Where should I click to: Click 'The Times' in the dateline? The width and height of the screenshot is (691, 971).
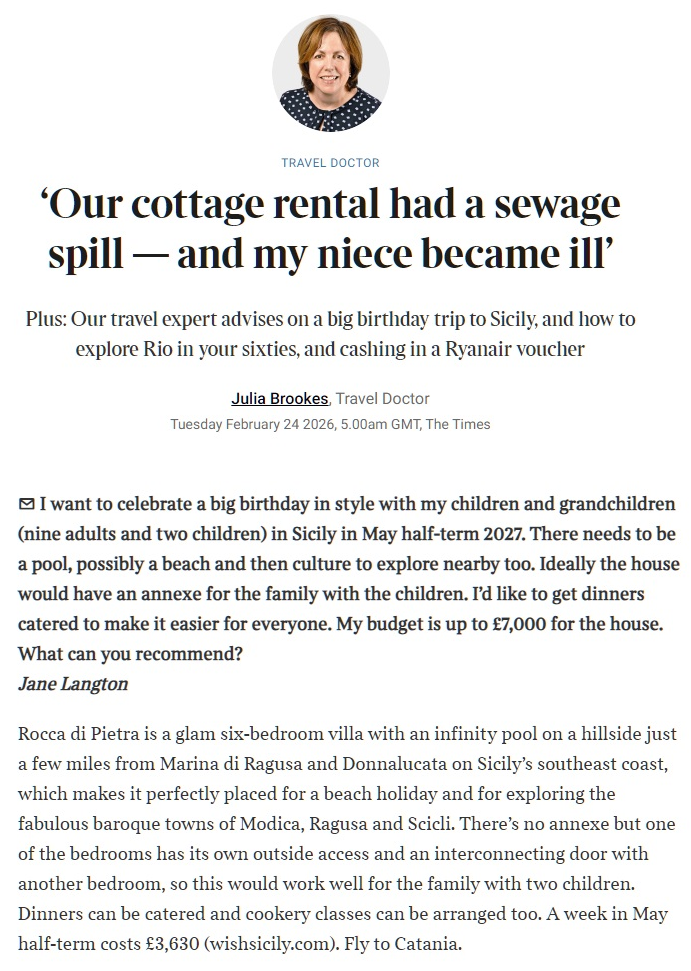tap(458, 424)
